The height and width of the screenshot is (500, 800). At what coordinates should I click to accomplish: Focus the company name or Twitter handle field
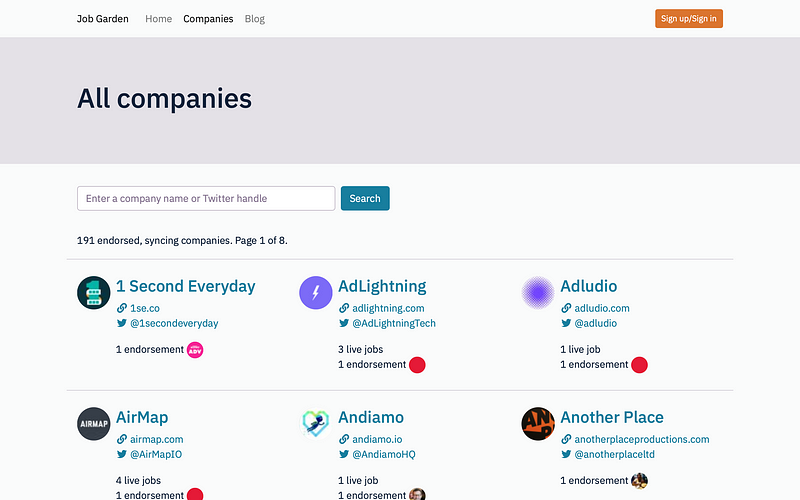coord(206,198)
